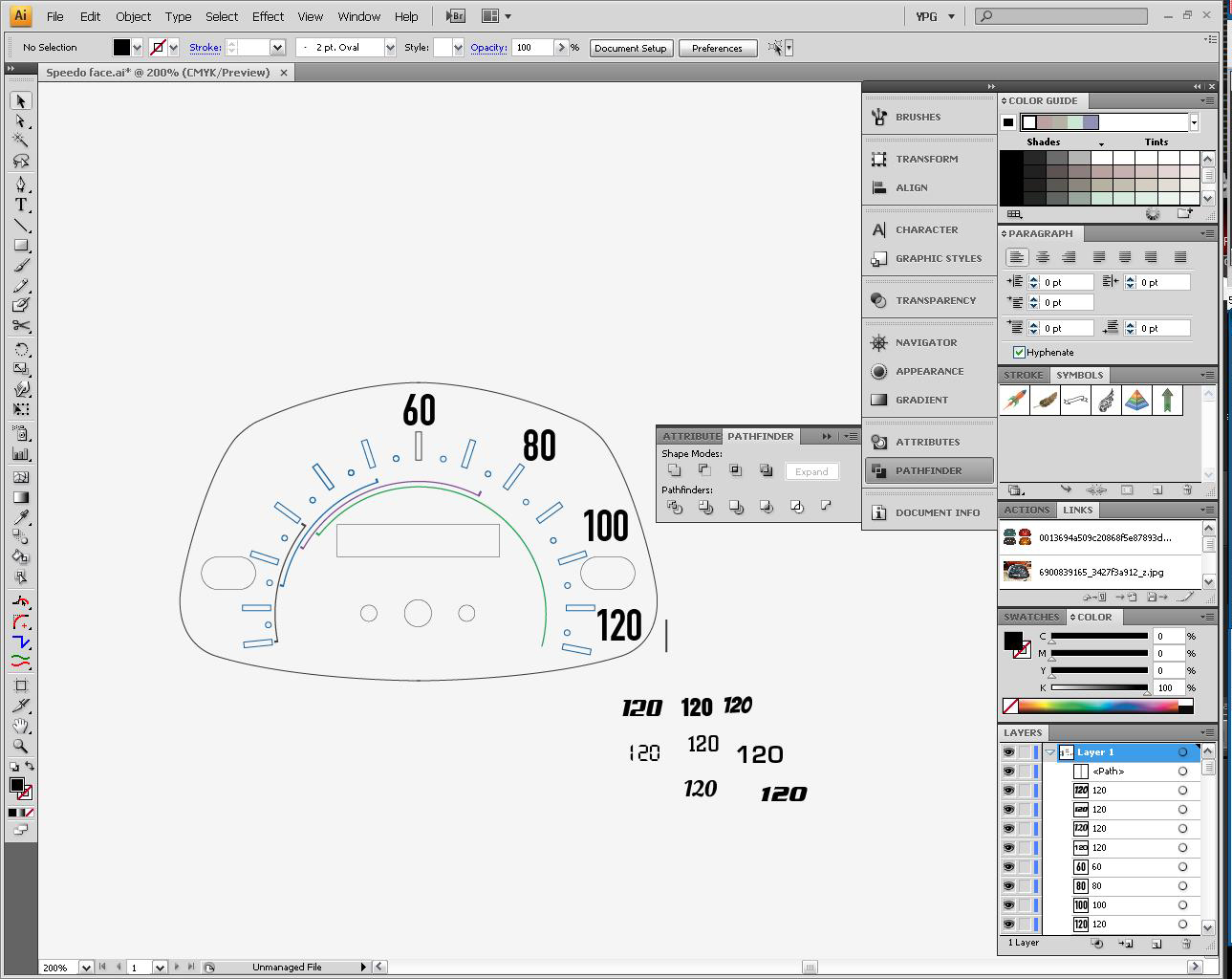Switch to the Swatches tab
Viewport: 1232px width, 979px height.
1031,617
